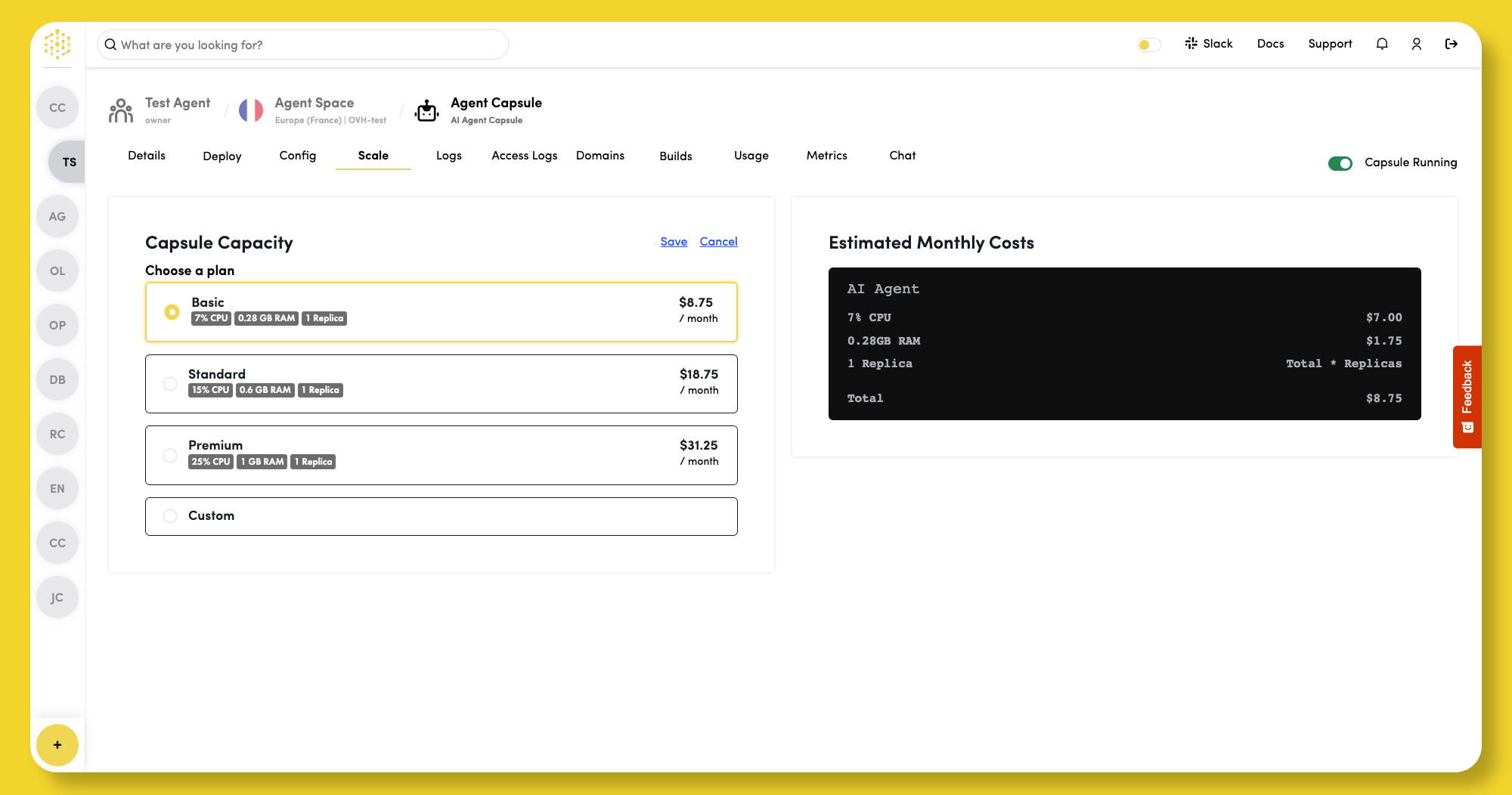
Task: Click the notification bell icon
Action: [1382, 44]
